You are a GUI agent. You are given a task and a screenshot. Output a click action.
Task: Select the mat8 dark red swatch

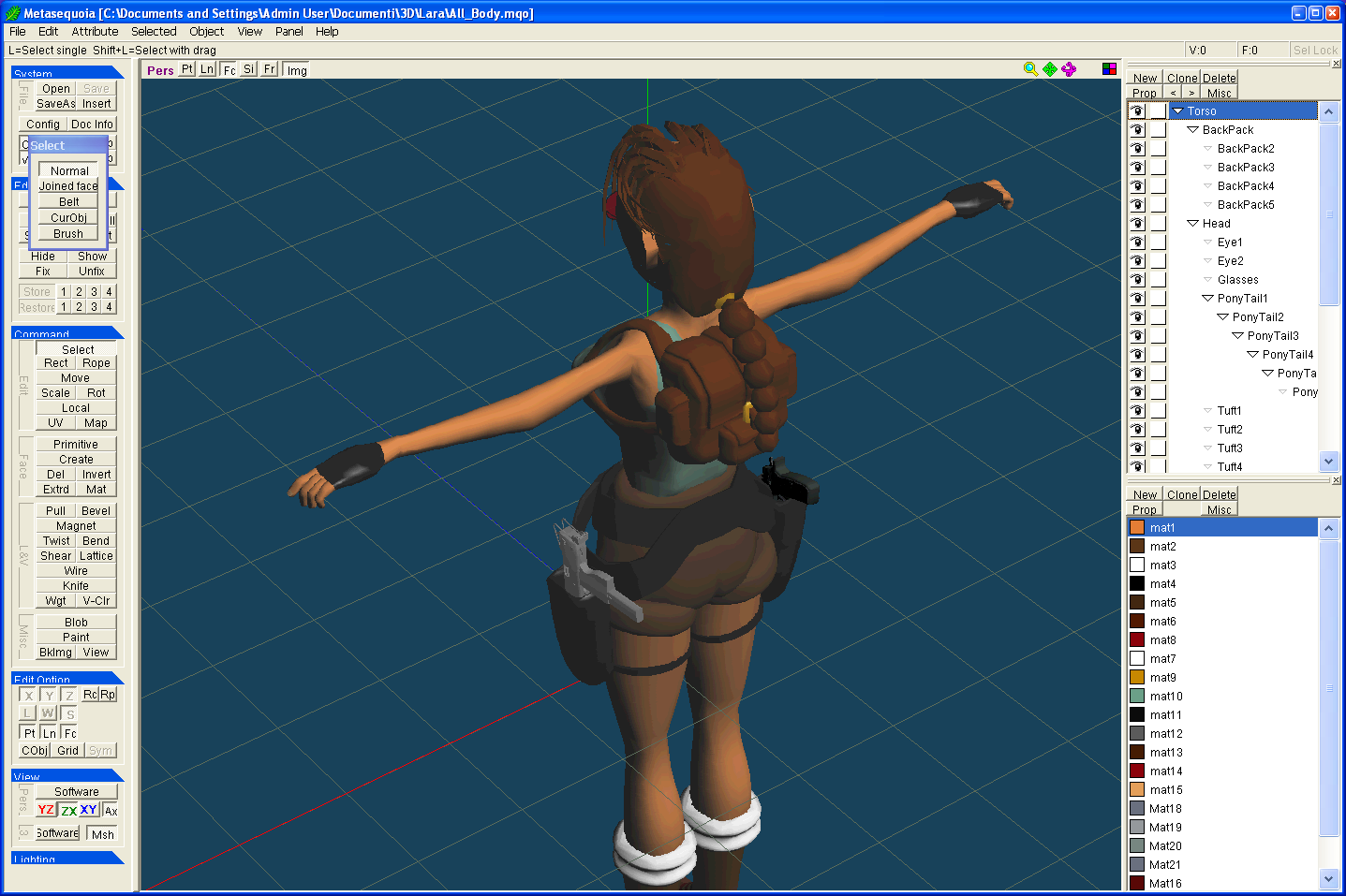1137,639
